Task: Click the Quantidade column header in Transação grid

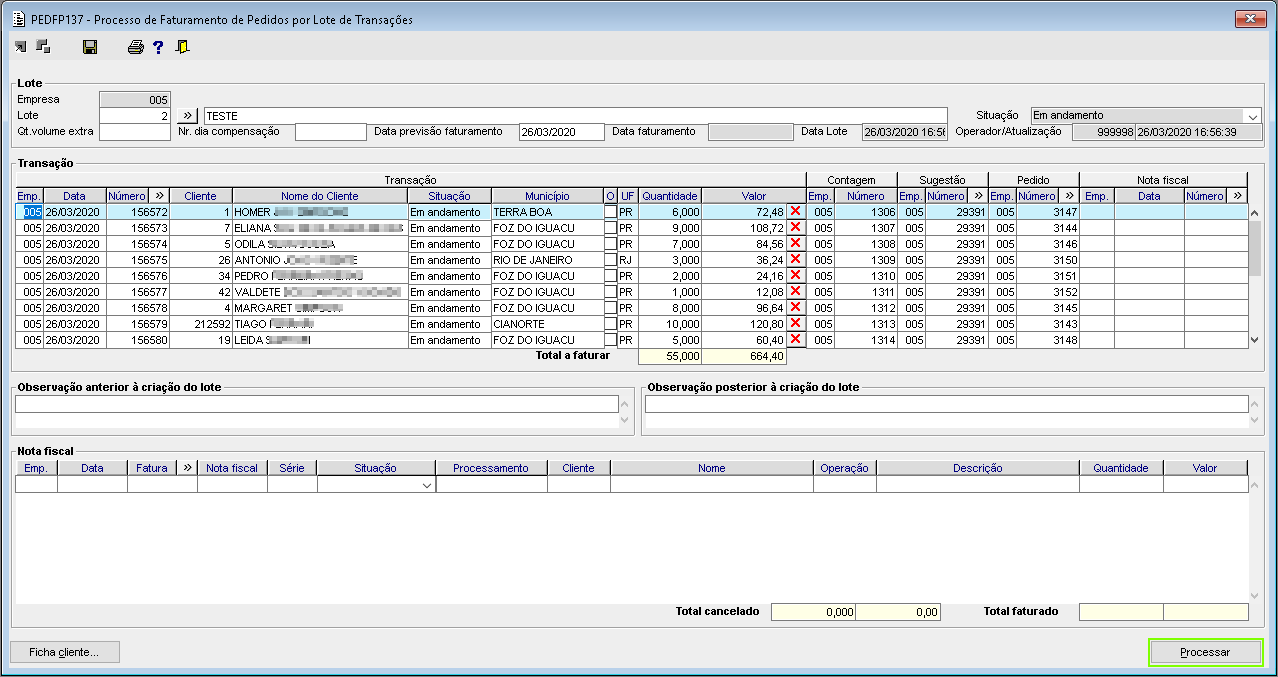Action: click(670, 196)
